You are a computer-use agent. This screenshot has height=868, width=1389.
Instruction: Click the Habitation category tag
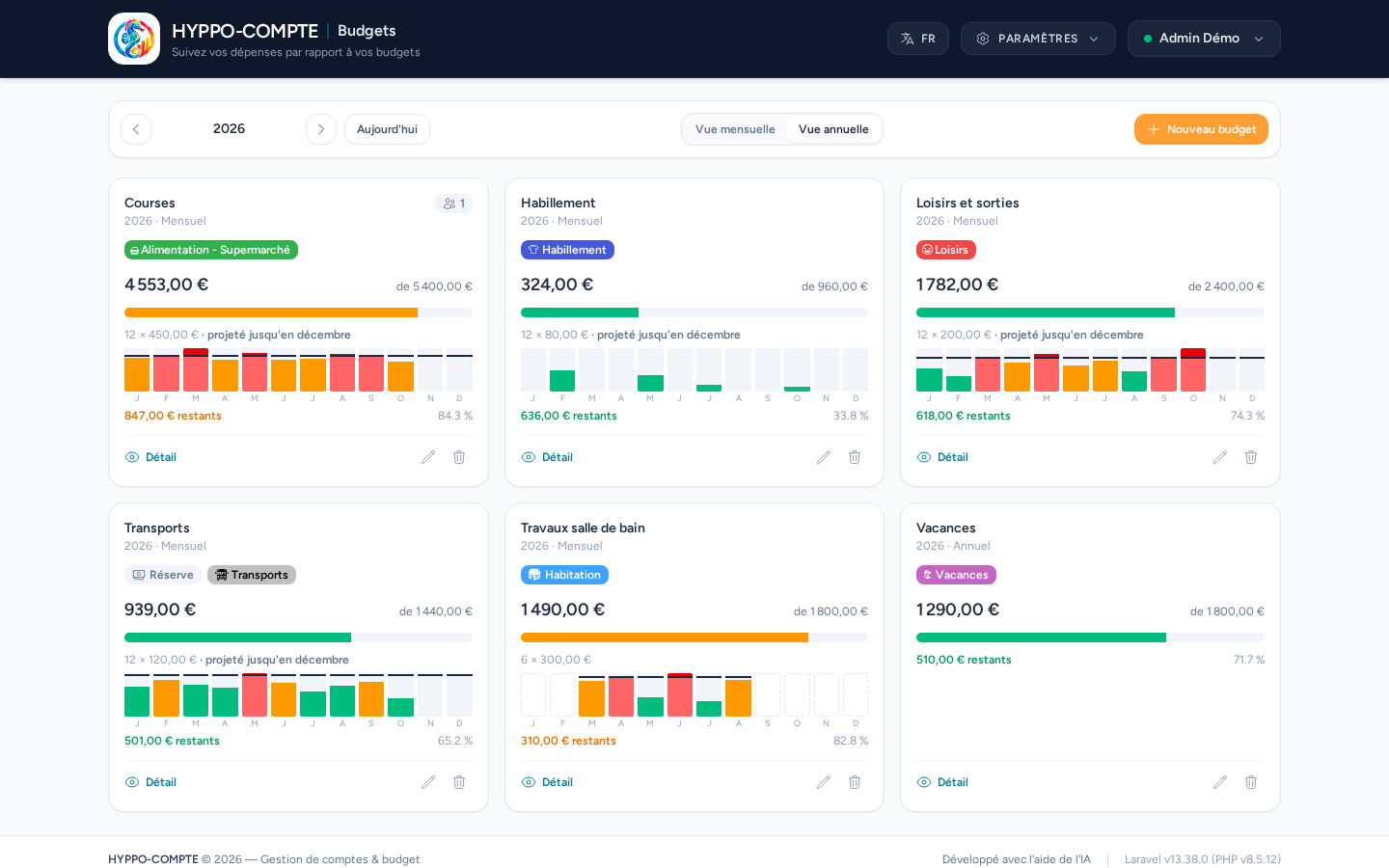(564, 575)
